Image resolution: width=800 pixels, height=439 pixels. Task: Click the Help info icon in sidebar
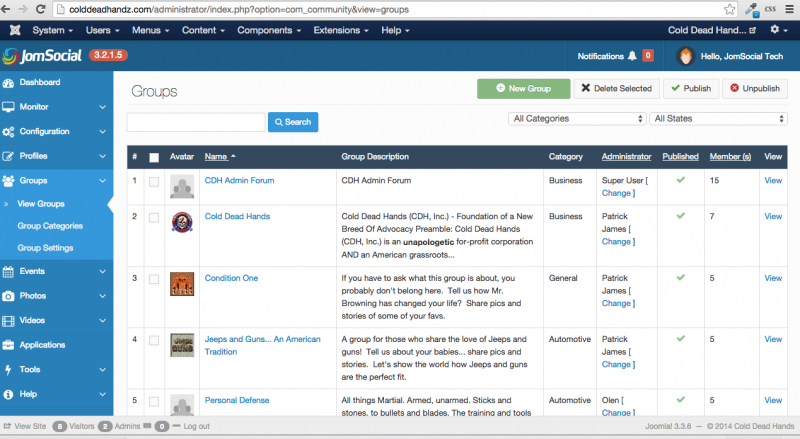click(x=8, y=394)
